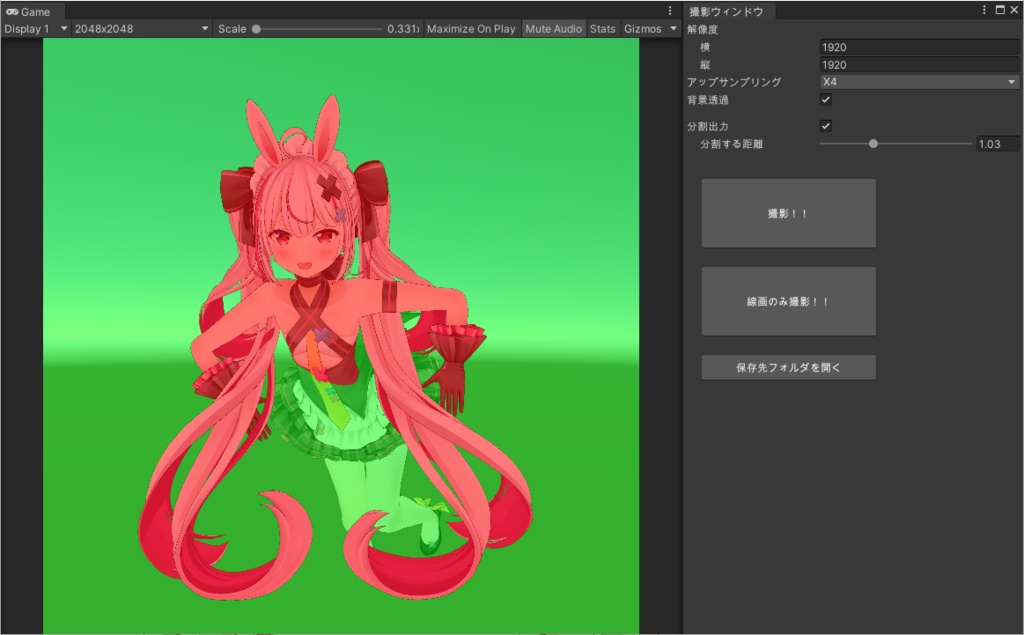Open the Game view options menu
Screen dimensions: 1024x635
[668, 10]
